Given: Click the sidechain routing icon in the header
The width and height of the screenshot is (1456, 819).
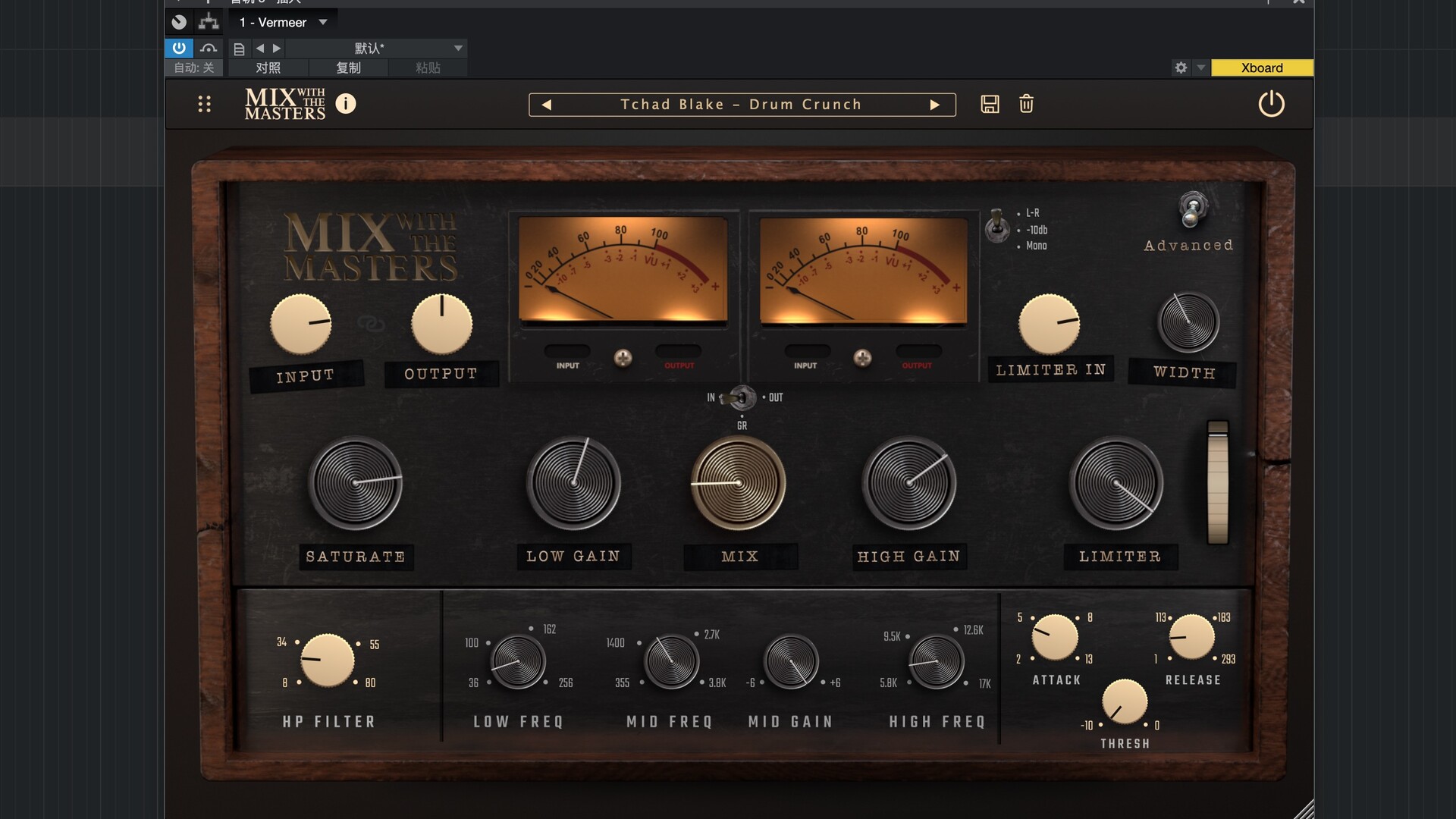Looking at the screenshot, I should click(x=208, y=21).
